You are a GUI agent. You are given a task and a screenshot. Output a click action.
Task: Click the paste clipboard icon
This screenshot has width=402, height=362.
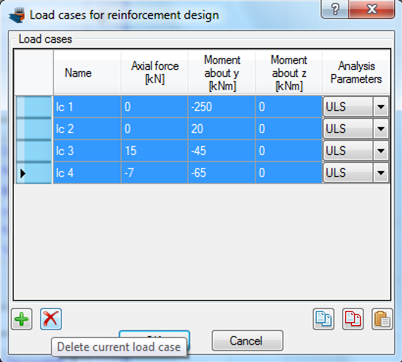click(x=382, y=319)
